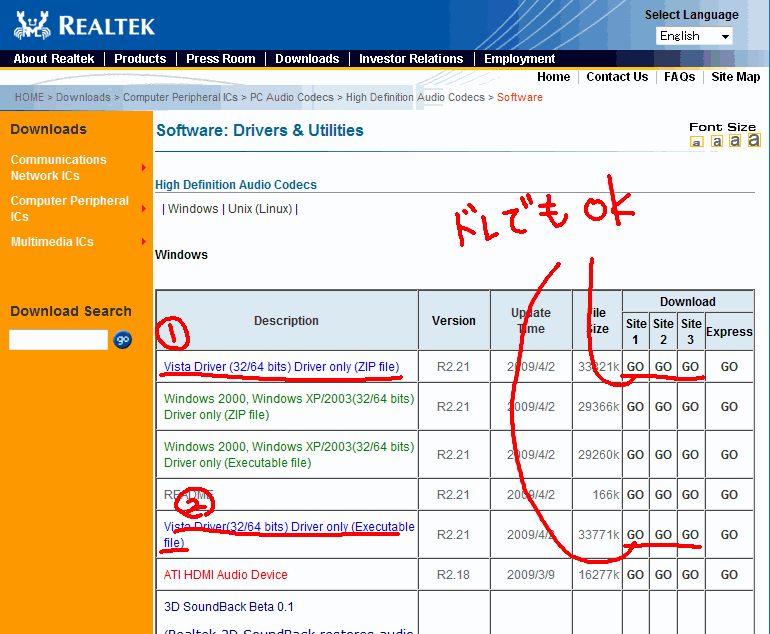This screenshot has height=634, width=770.
Task: Open the Press Room menu
Action: 220,58
